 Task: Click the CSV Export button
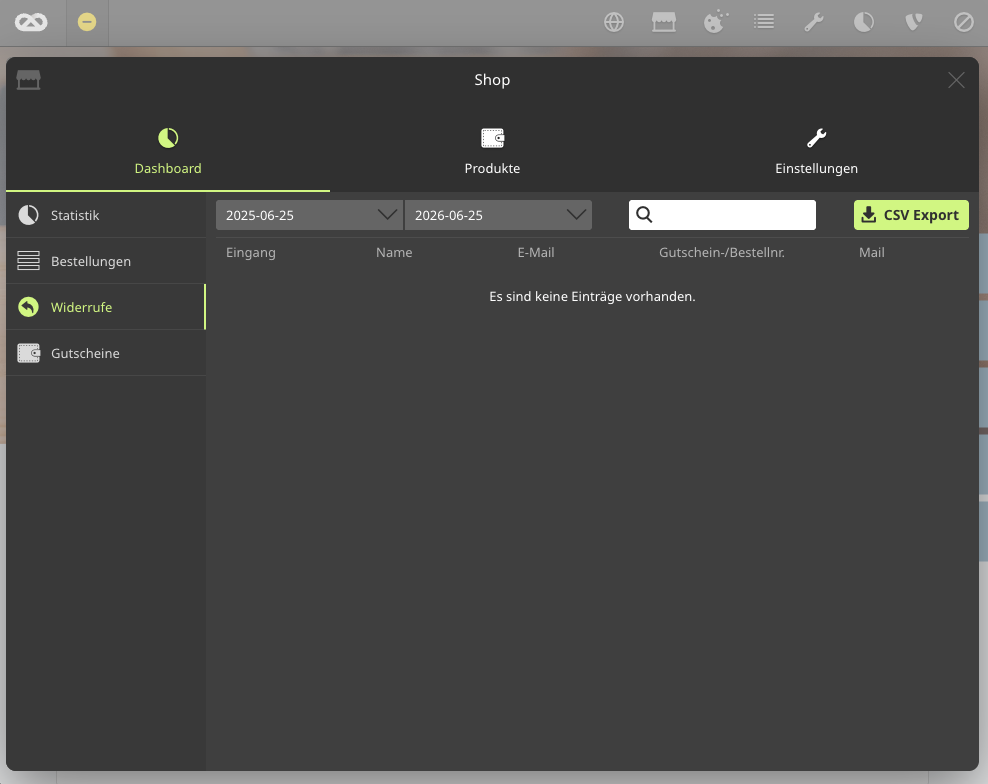[911, 215]
